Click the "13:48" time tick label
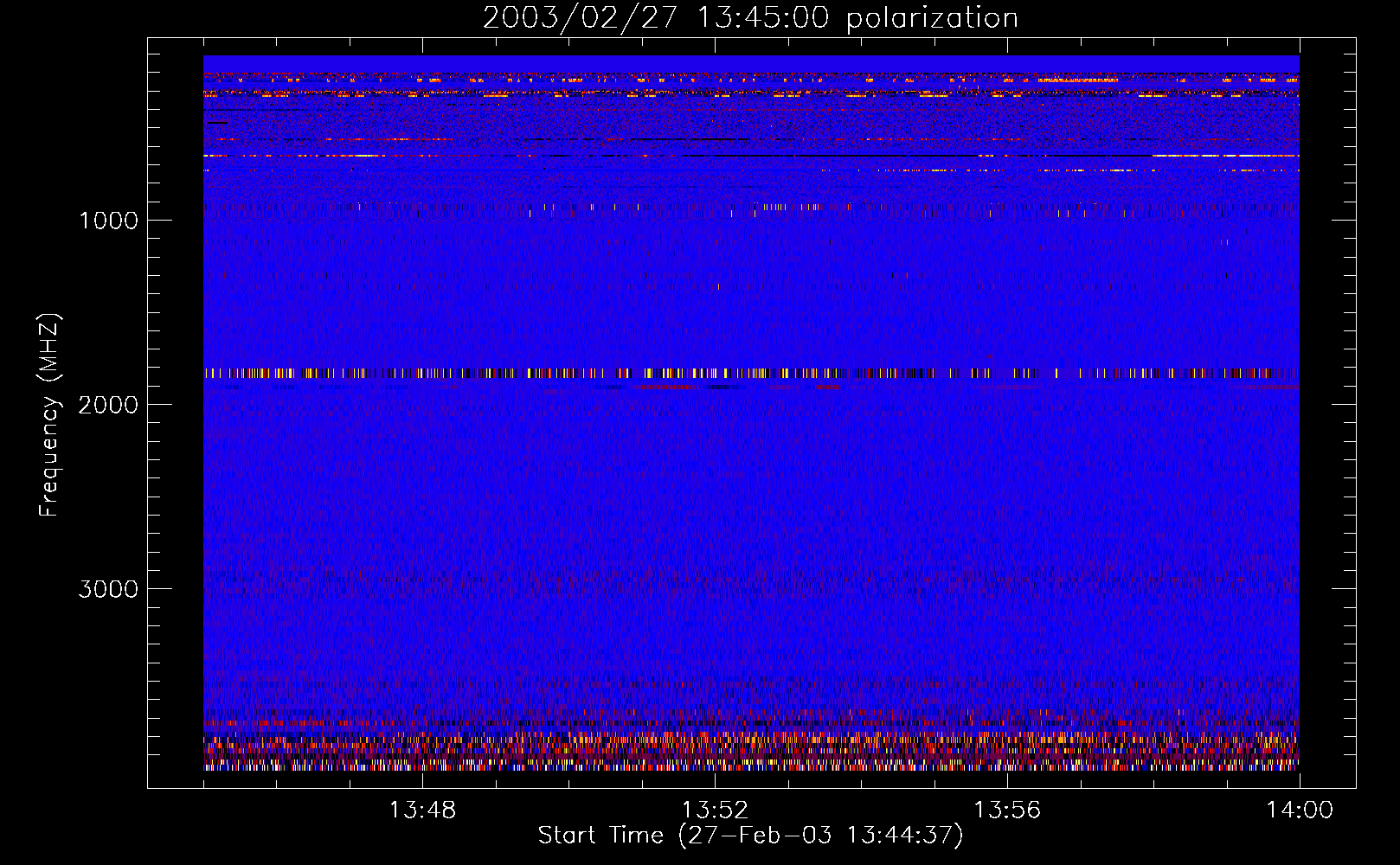Screen dimensions: 1400x865 (x=422, y=811)
